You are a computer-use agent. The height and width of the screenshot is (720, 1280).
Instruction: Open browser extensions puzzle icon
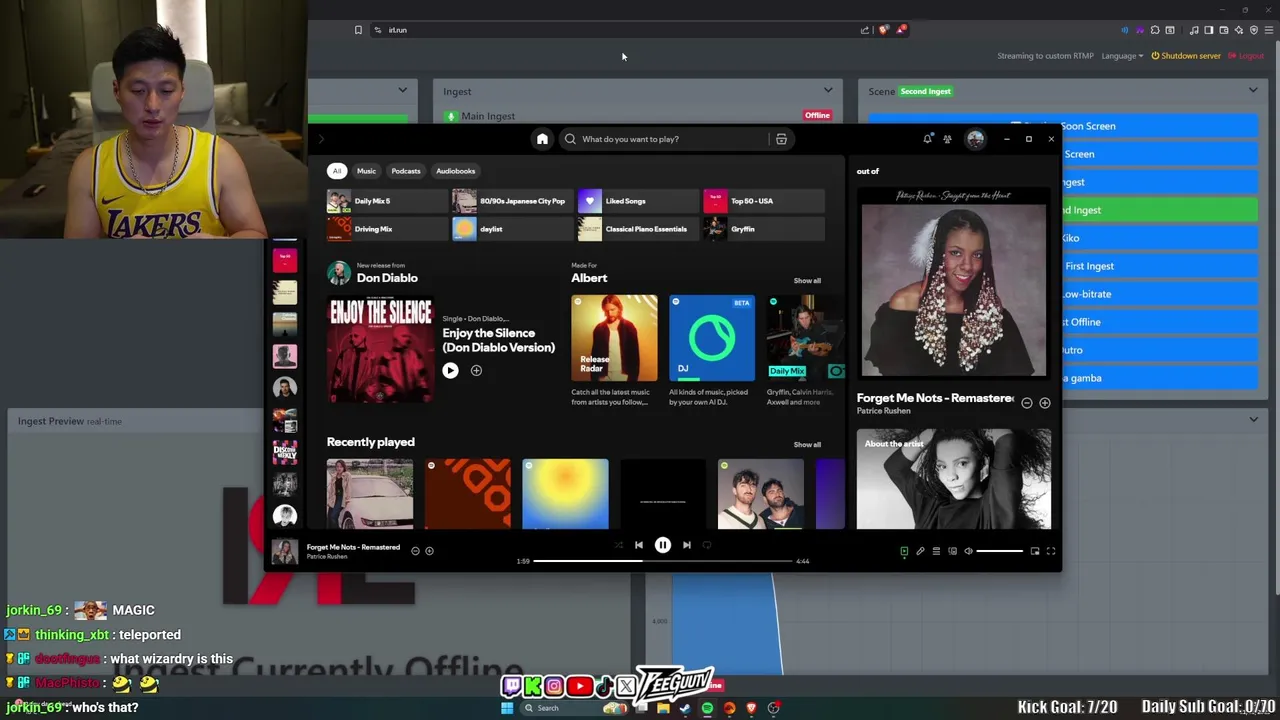1155,30
